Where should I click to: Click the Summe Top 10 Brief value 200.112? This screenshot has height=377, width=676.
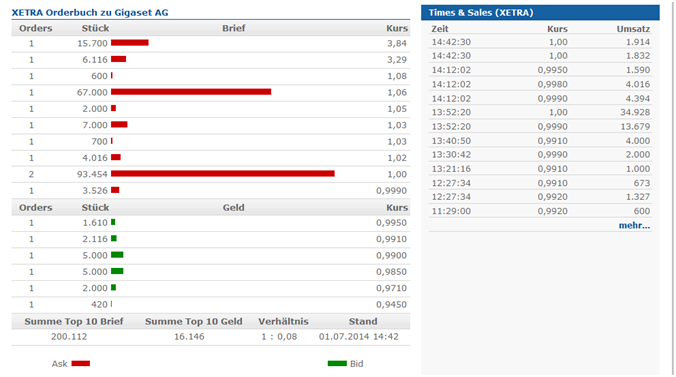[69, 336]
